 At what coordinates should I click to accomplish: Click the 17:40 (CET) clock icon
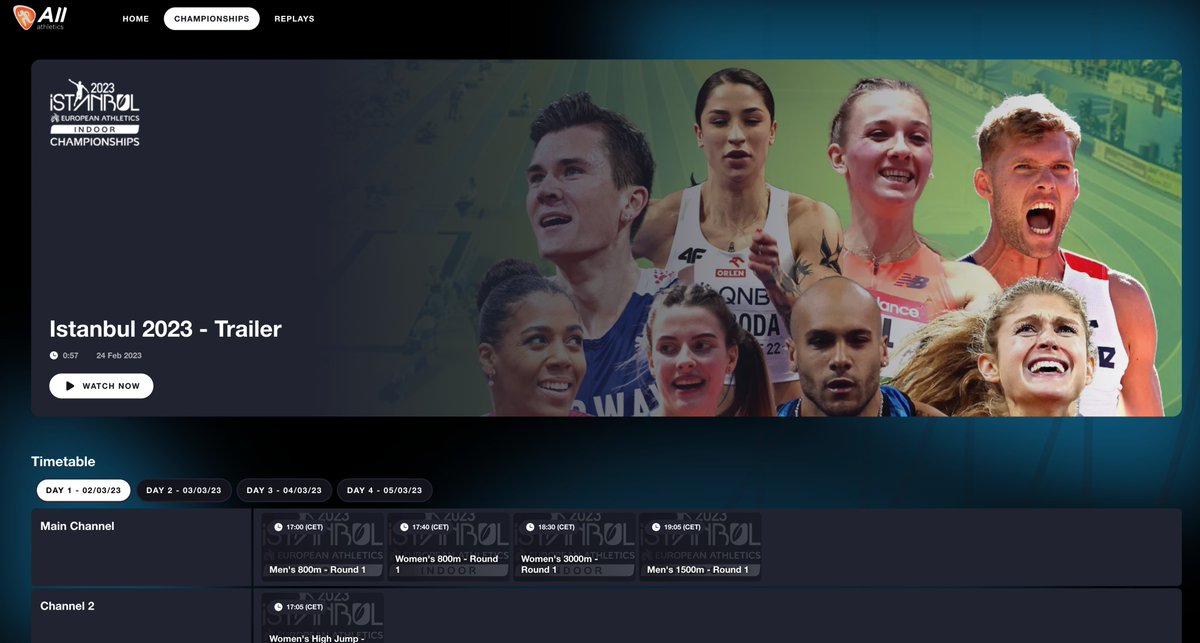click(404, 527)
